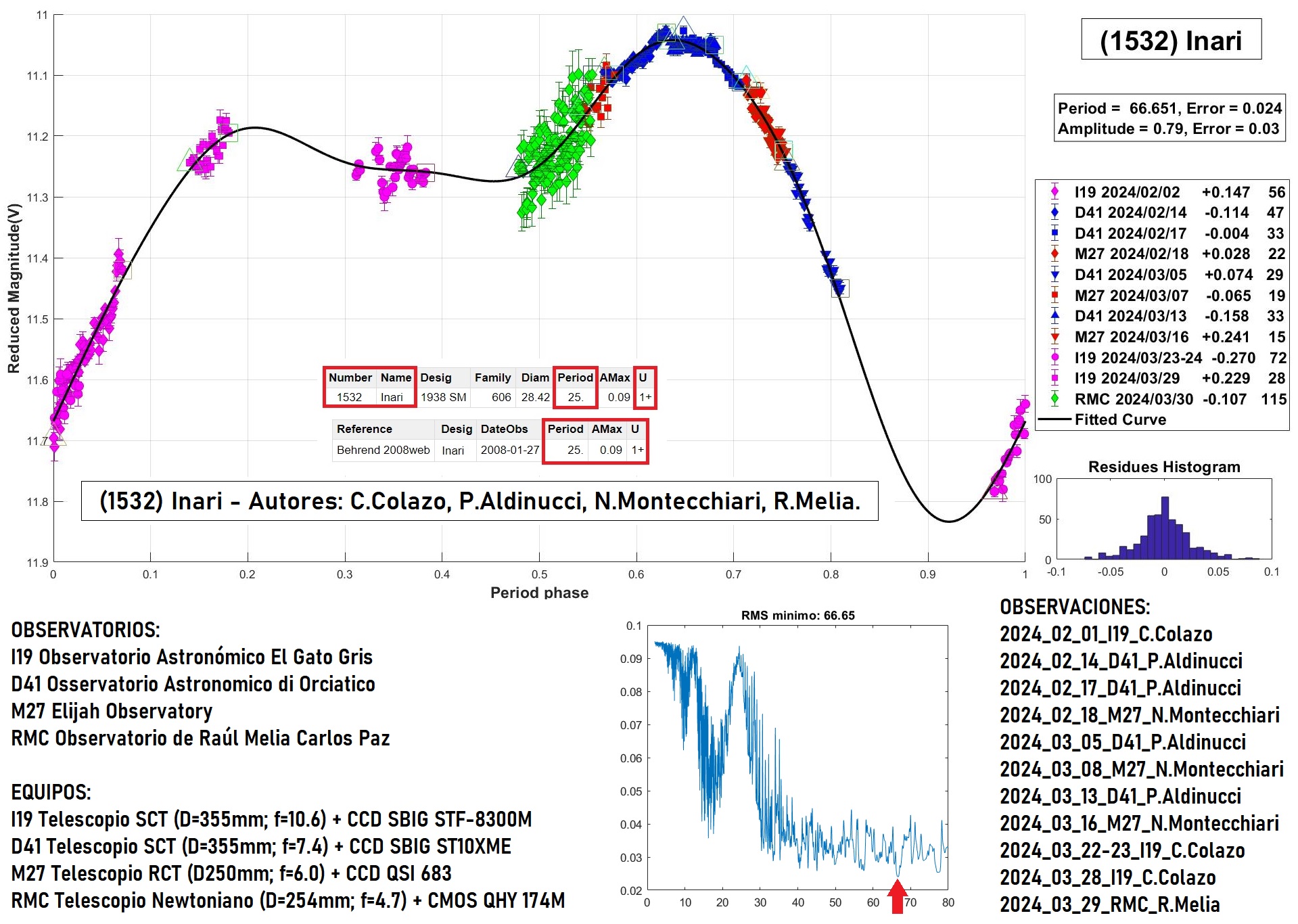1298x924 pixels.
Task: Click observation 2024_02_18_M27_N.Montecchiari
Action: pyautogui.click(x=1140, y=715)
